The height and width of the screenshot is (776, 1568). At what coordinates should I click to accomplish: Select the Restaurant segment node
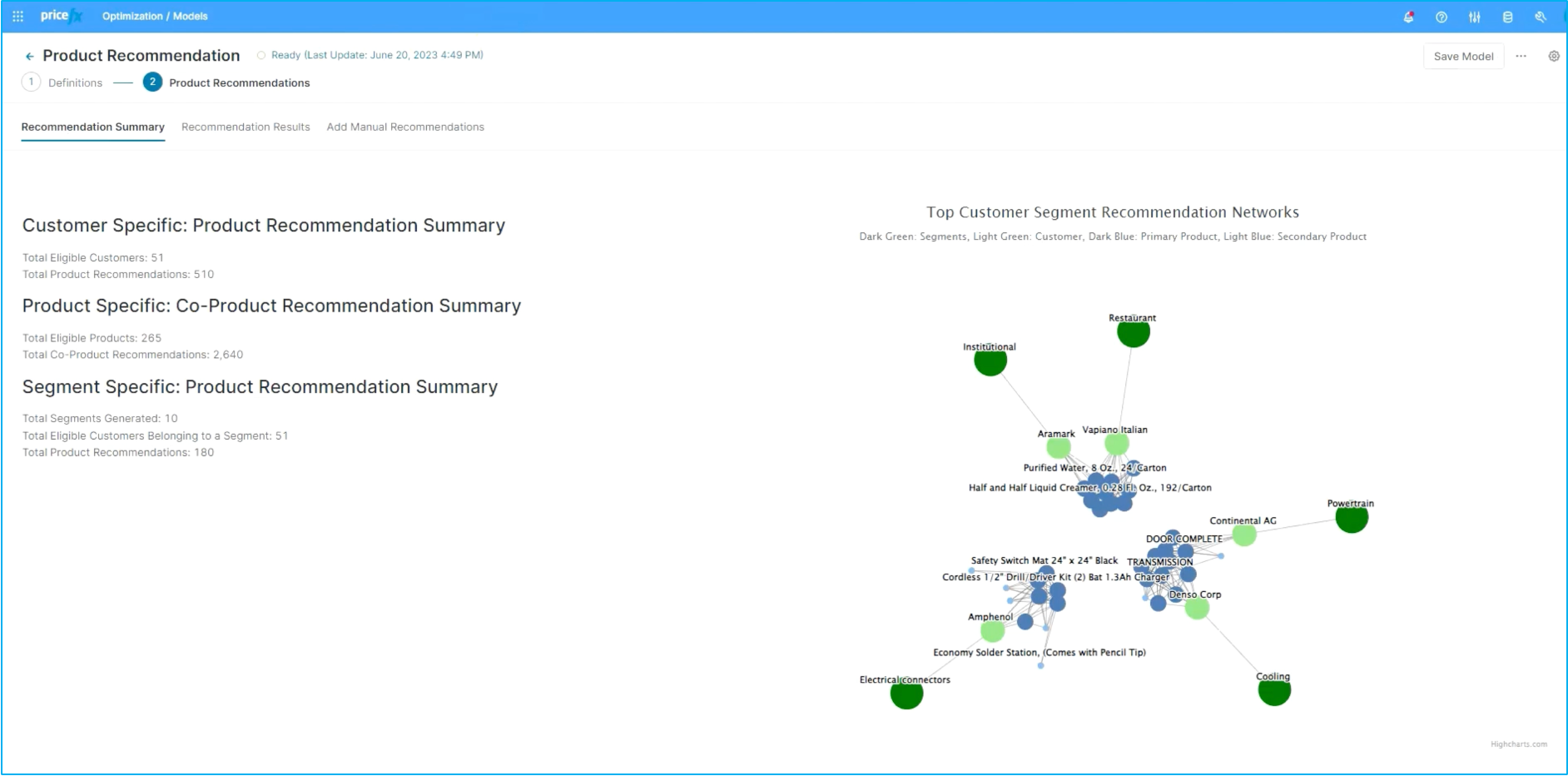click(1134, 331)
